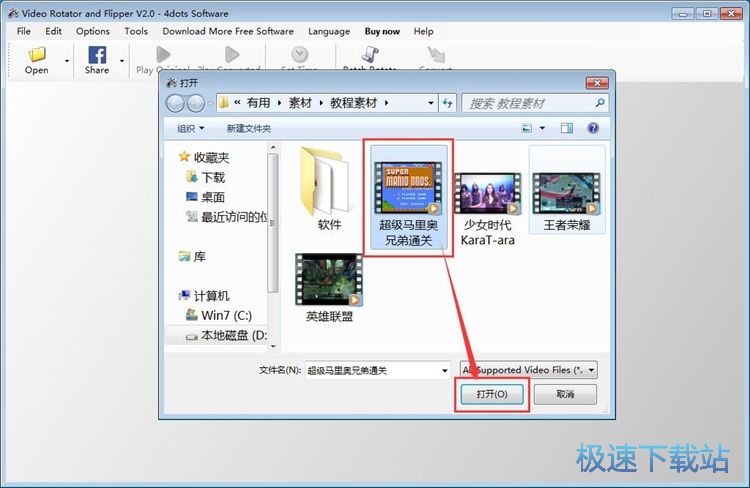
Task: Select 最近访问的位置 in navigation pane
Action: coord(227,217)
